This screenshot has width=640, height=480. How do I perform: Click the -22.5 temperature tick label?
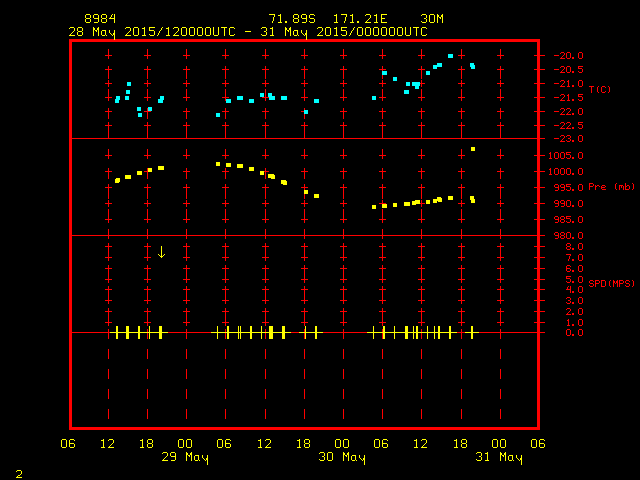(x=568, y=126)
